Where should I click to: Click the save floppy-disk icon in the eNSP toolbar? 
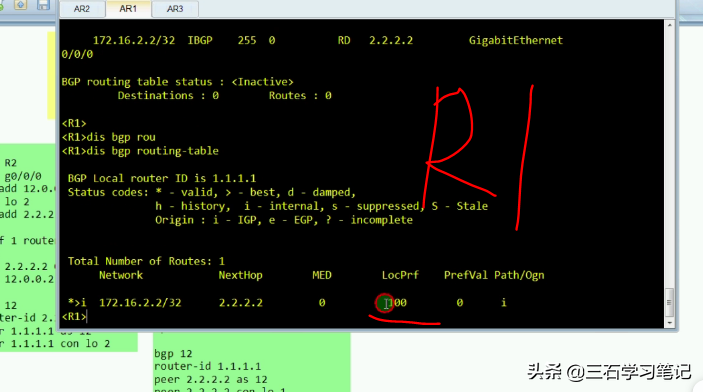tap(43, 4)
